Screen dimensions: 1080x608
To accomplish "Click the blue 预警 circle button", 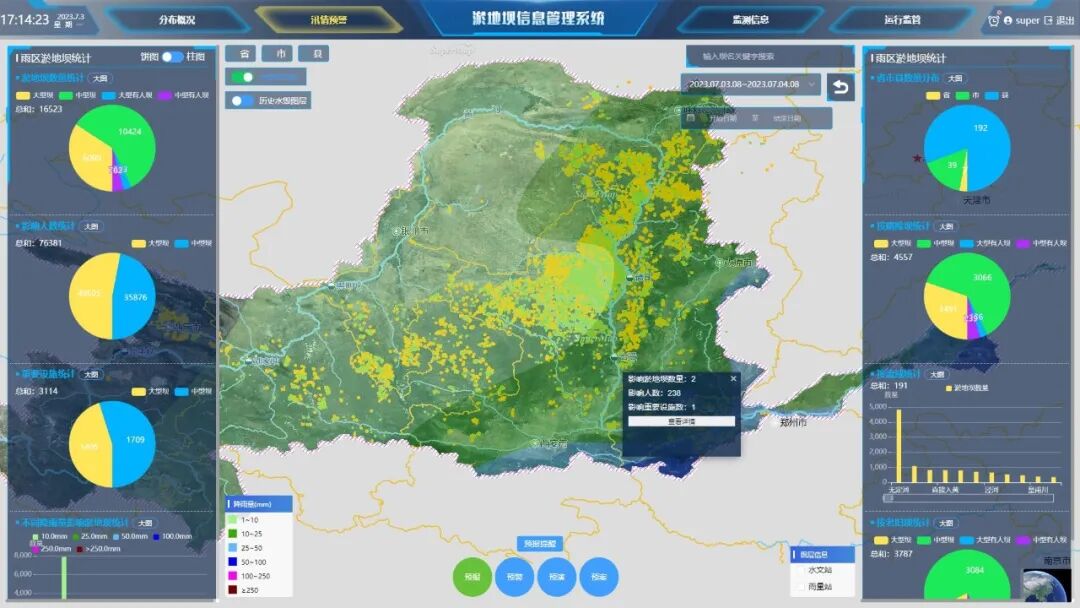I will [x=515, y=576].
